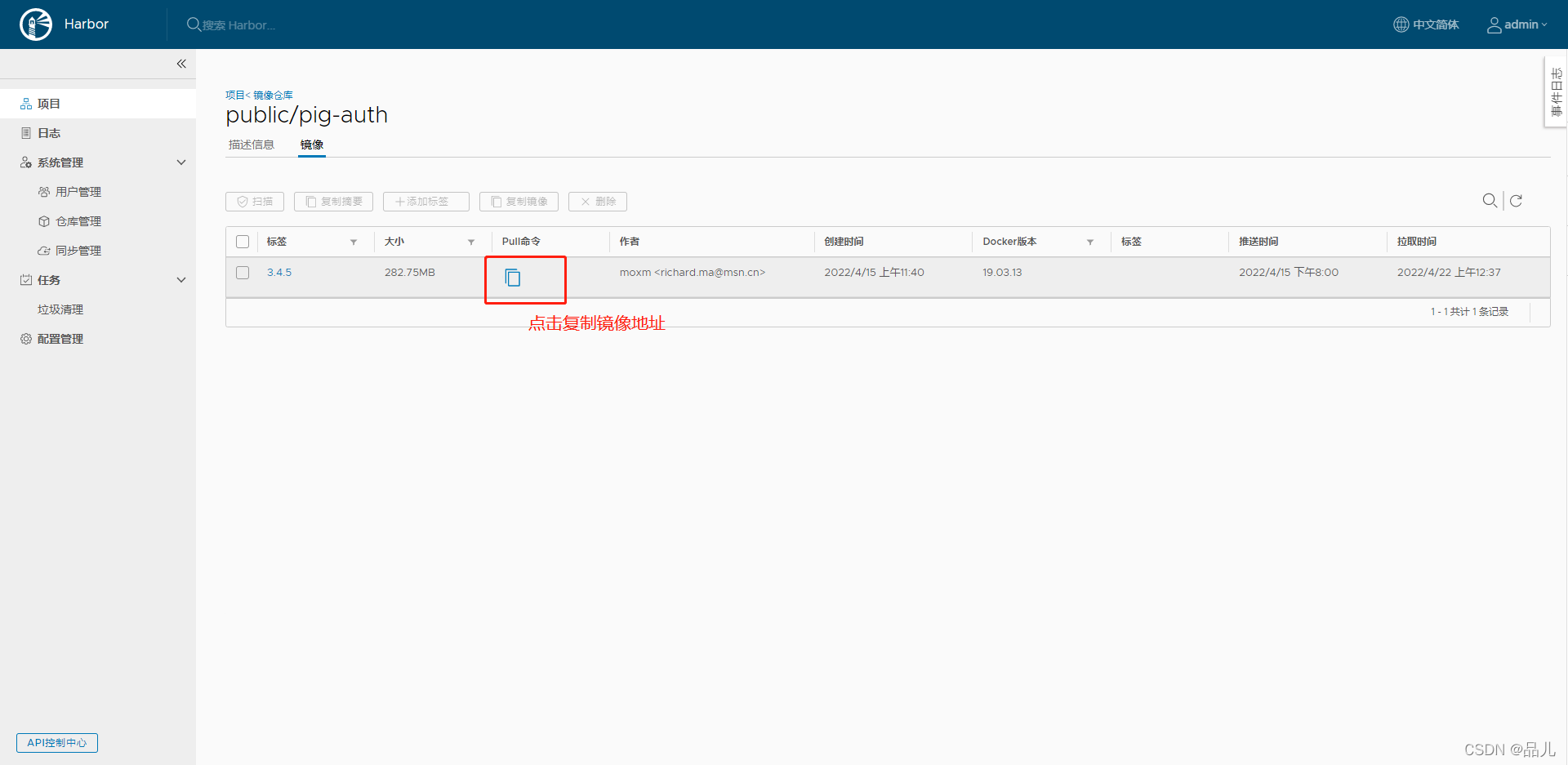The image size is (1568, 765).
Task: Open the event log side tab
Action: [x=1556, y=92]
